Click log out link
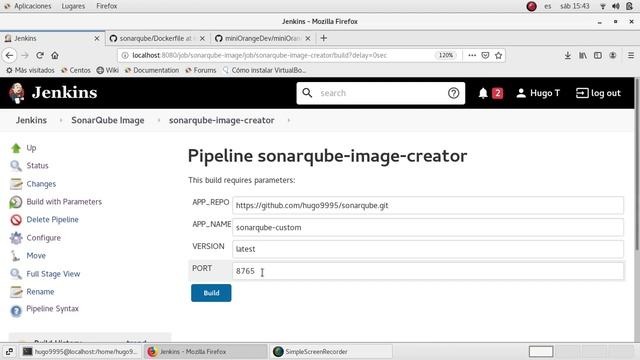Screen dimensions: 640x360 (598, 93)
